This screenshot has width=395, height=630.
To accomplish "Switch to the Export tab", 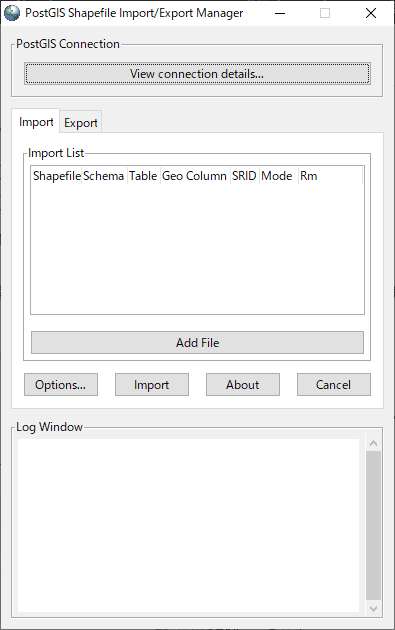I will pyautogui.click(x=81, y=123).
